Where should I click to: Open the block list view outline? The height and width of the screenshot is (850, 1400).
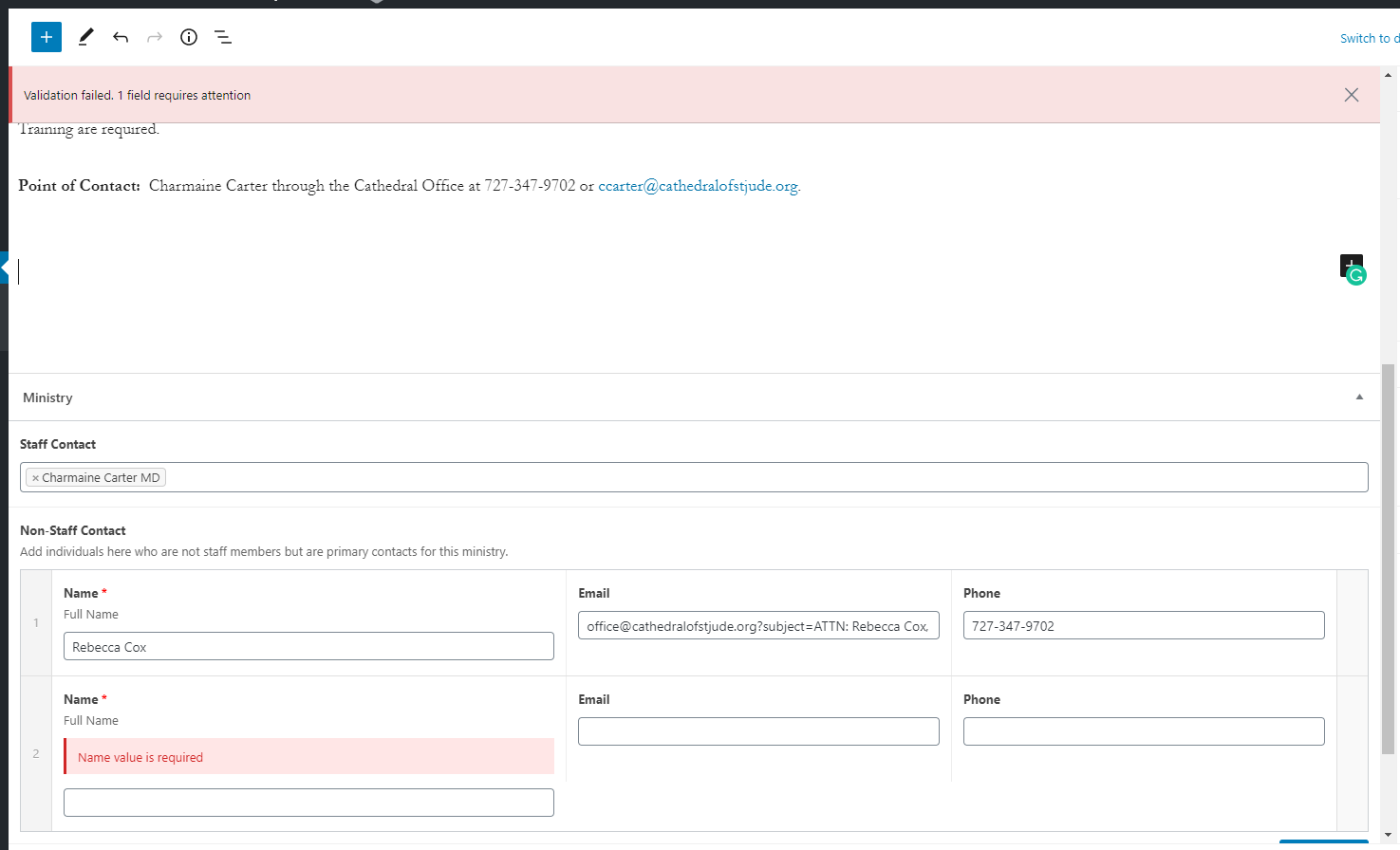pos(223,37)
